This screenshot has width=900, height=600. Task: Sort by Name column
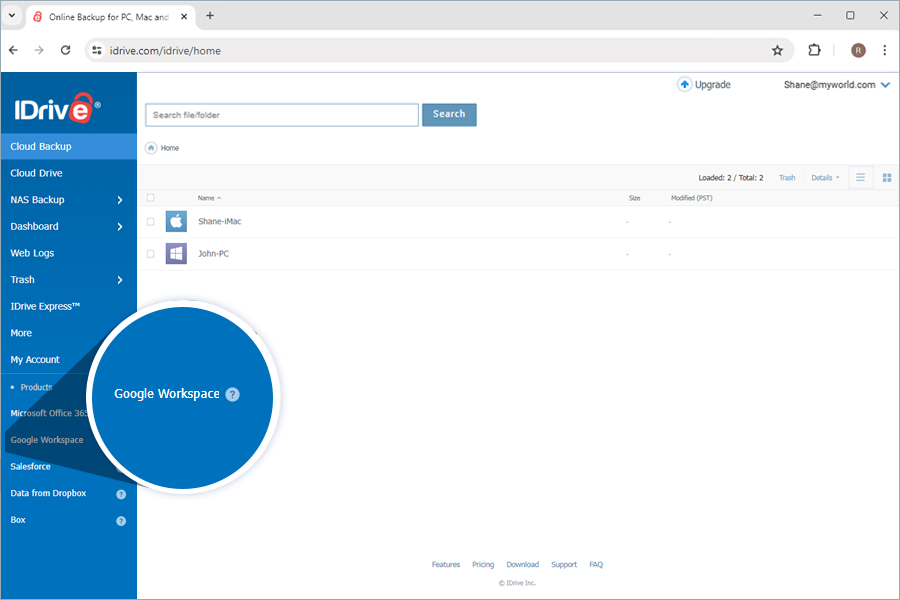(x=209, y=198)
